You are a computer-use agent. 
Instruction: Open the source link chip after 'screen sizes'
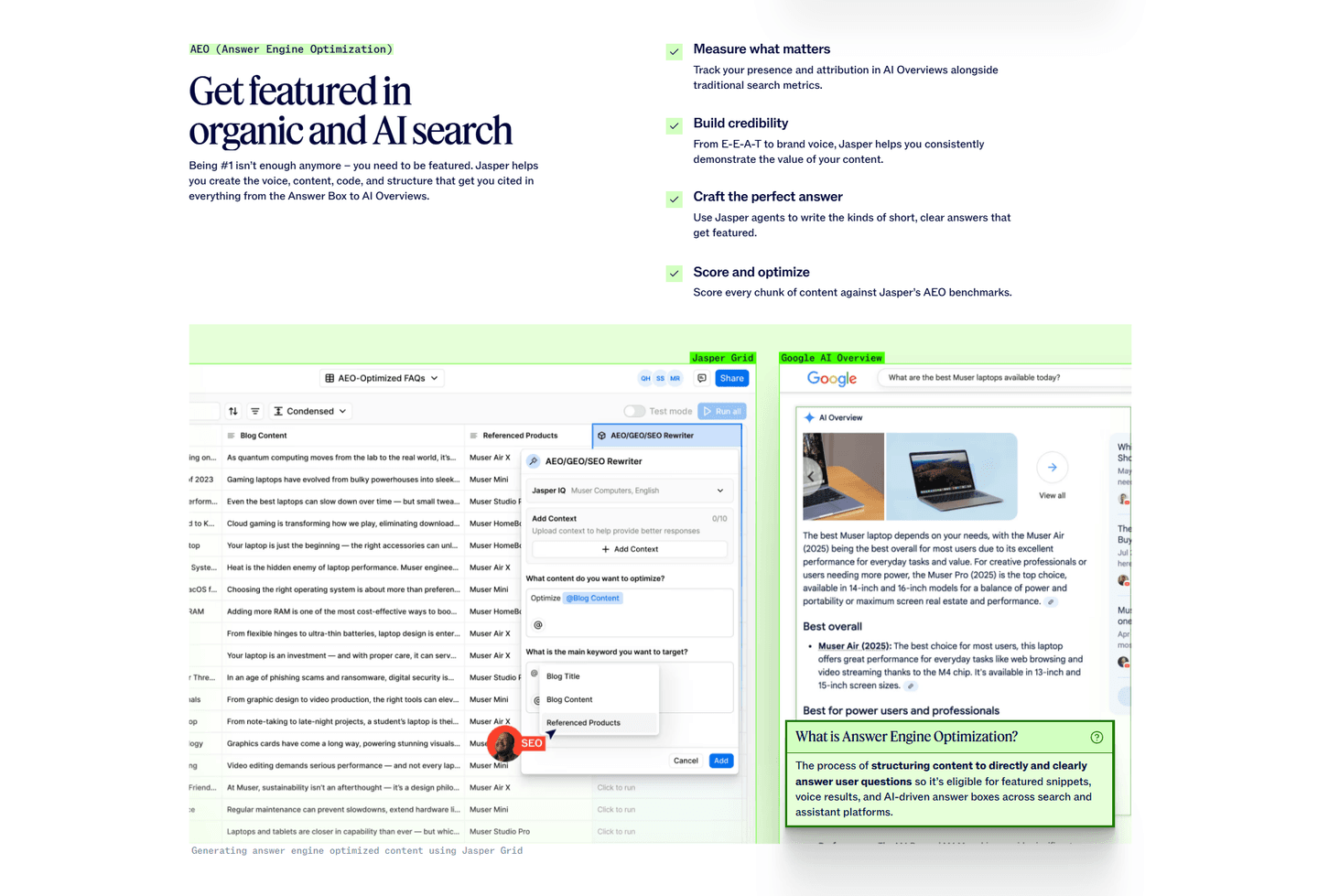point(911,685)
